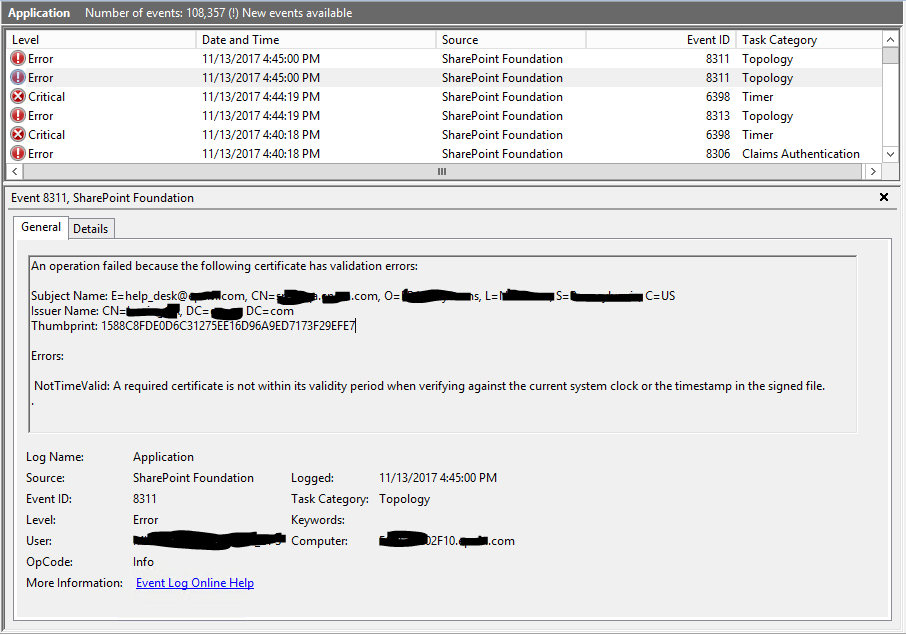Click the Subject Name line in the description
This screenshot has width=906, height=636.
point(353,296)
